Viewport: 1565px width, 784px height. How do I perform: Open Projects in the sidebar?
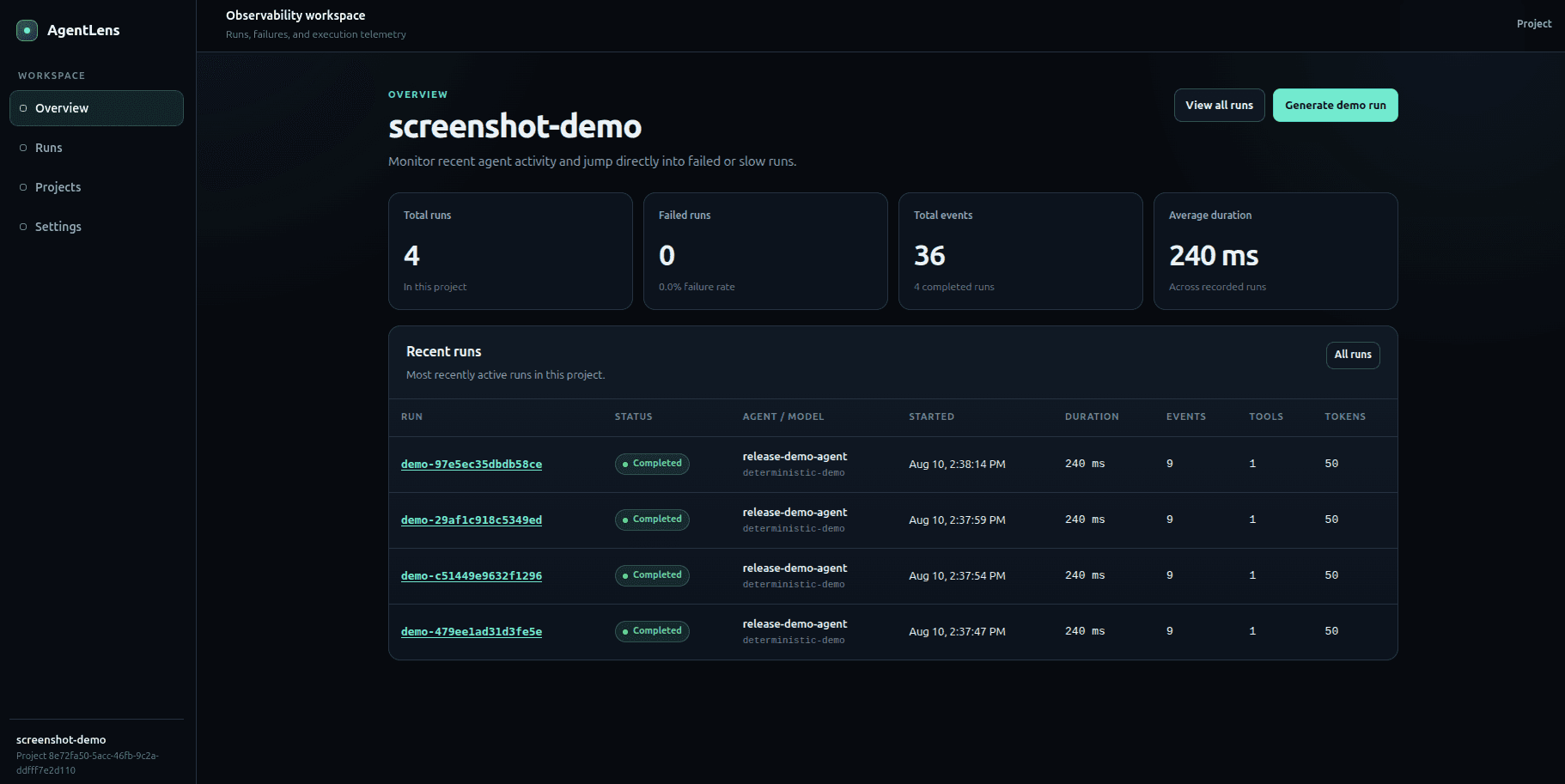[96, 187]
